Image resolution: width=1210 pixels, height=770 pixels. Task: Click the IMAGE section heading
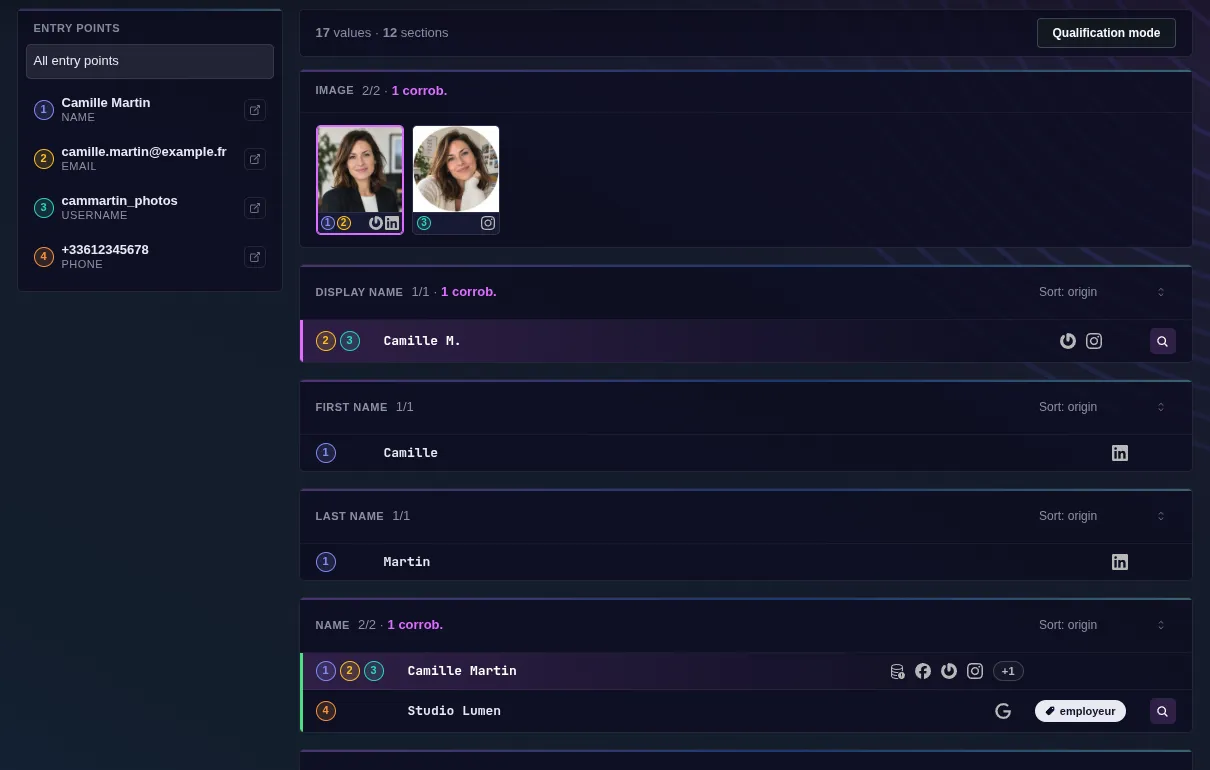335,91
